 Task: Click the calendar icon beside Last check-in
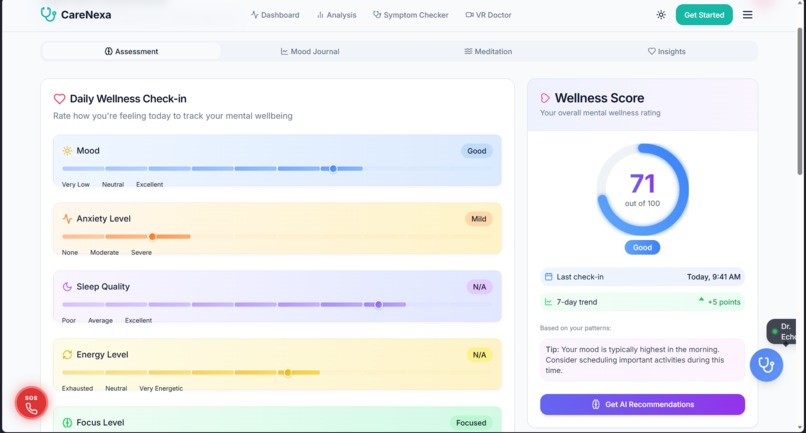pyautogui.click(x=548, y=277)
